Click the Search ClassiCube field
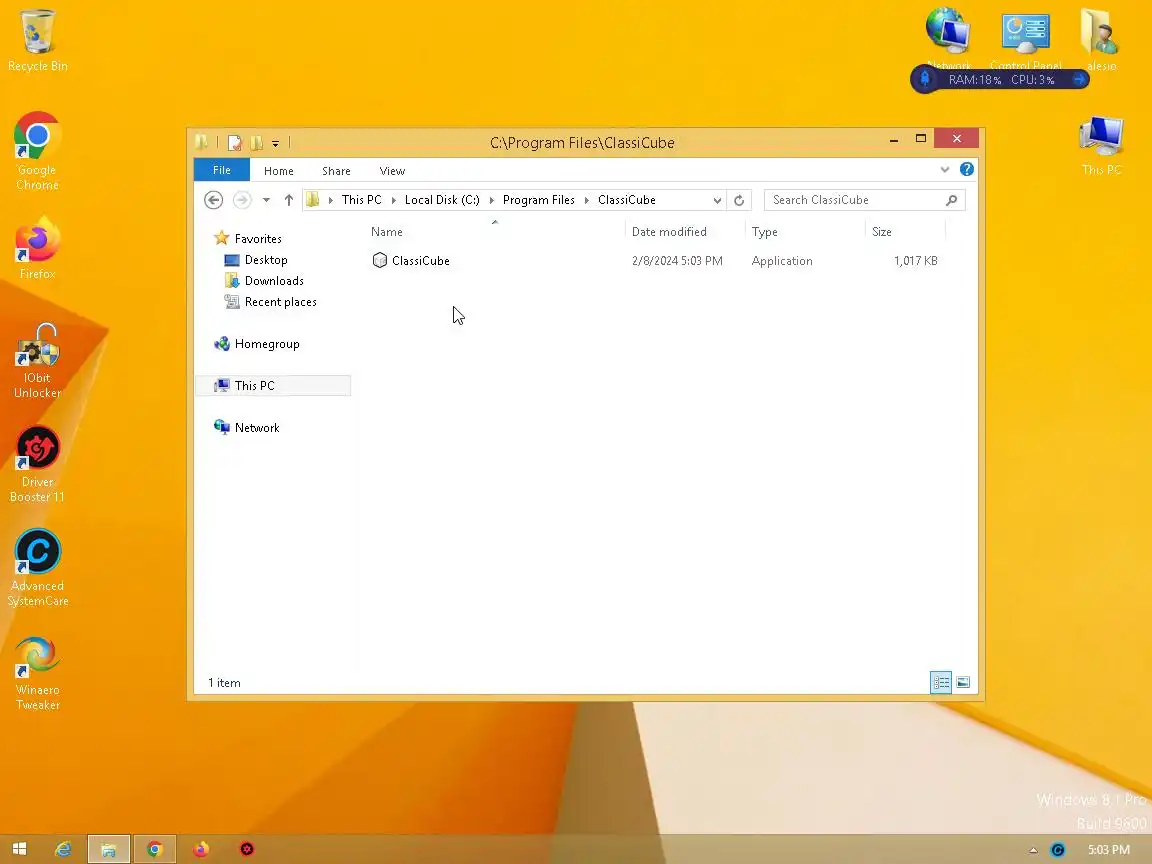Viewport: 1152px width, 864px height. 864,200
